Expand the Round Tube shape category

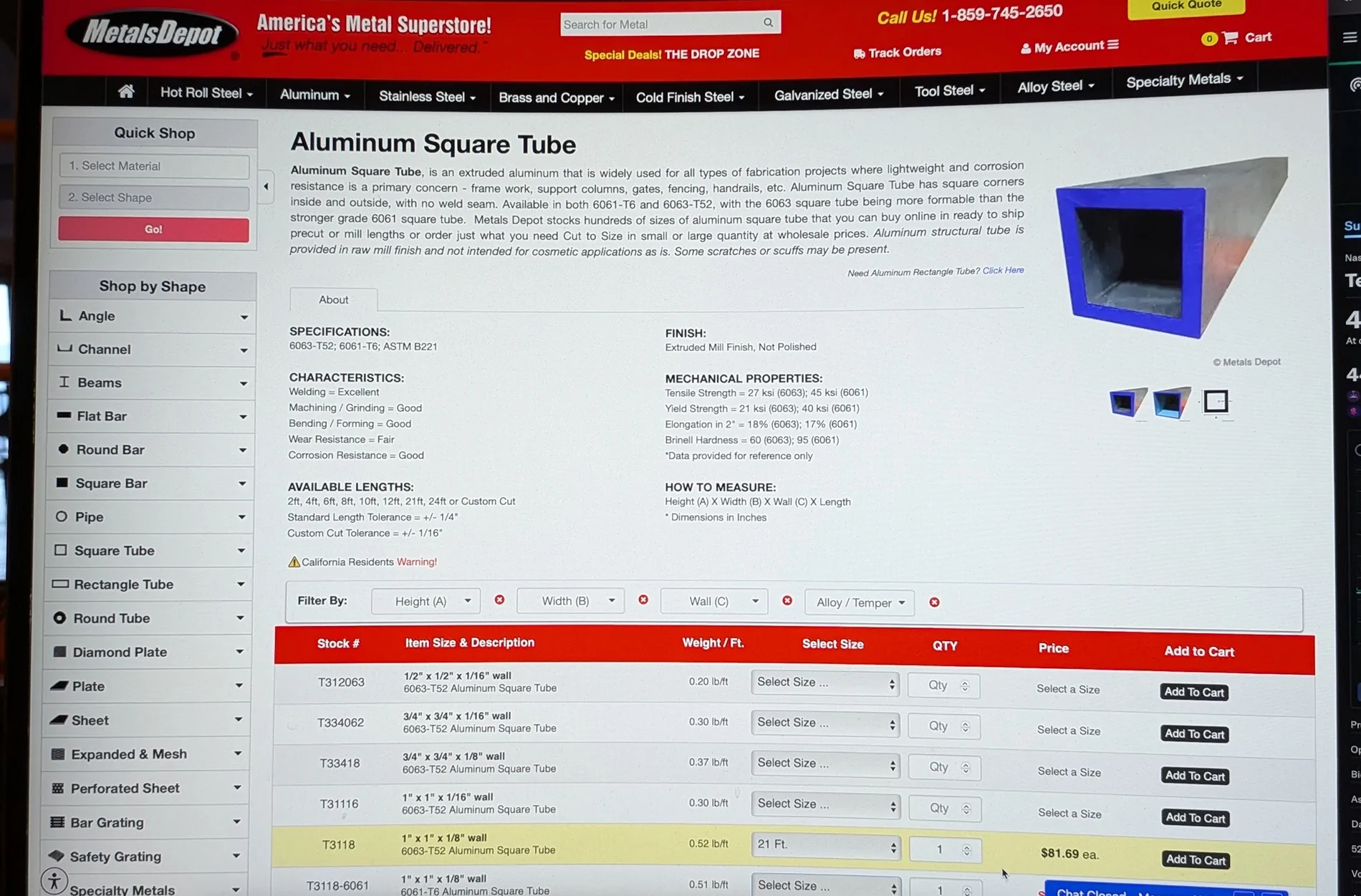[x=148, y=618]
